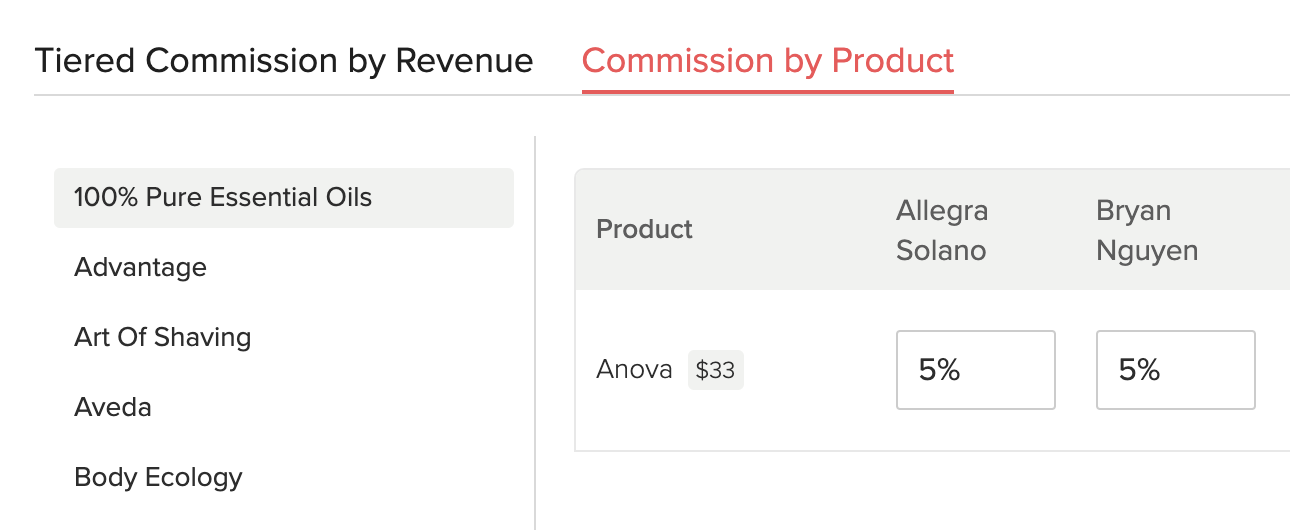Image resolution: width=1290 pixels, height=530 pixels.
Task: Select 100% Pure Essential Oils brand
Action: coord(223,198)
